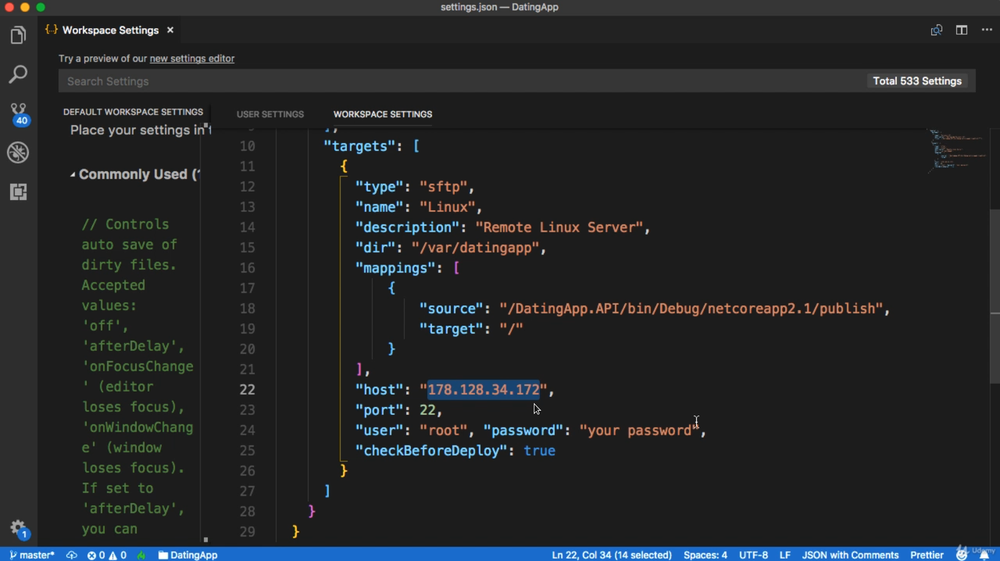Click the true value of checkBeforeDeploy
Screen dimensions: 1000x561
coord(540,451)
